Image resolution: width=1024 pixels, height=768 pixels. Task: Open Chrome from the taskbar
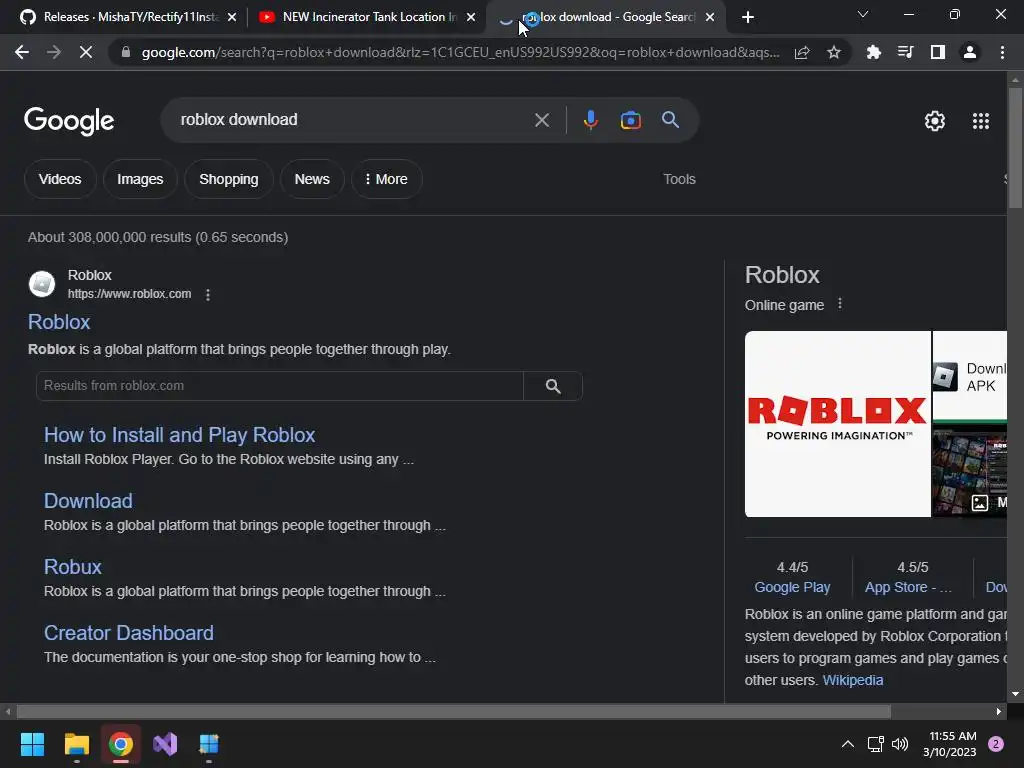[121, 744]
